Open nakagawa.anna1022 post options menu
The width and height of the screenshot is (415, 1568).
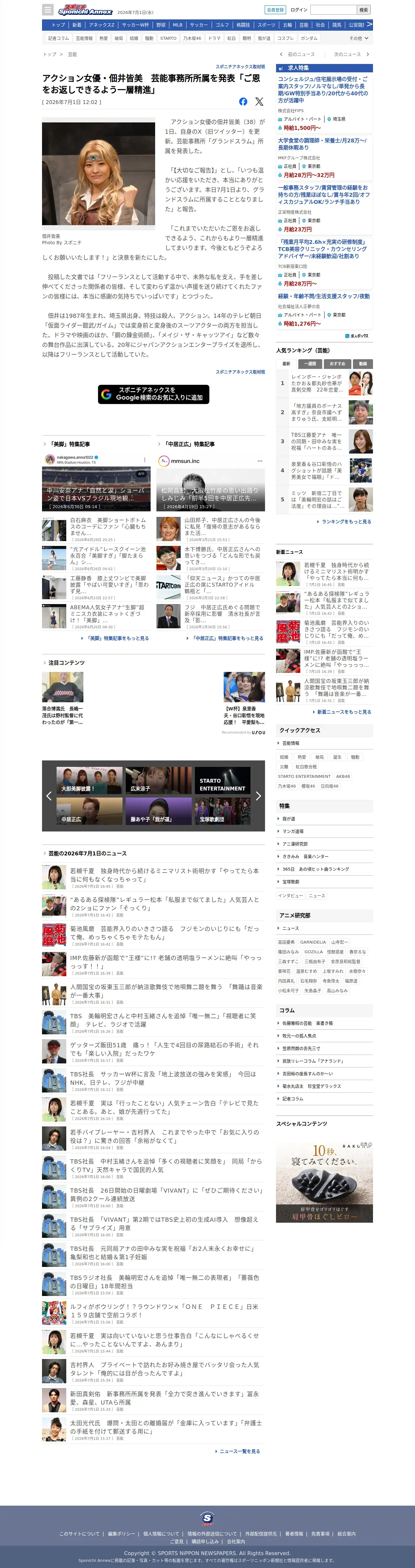tap(144, 460)
